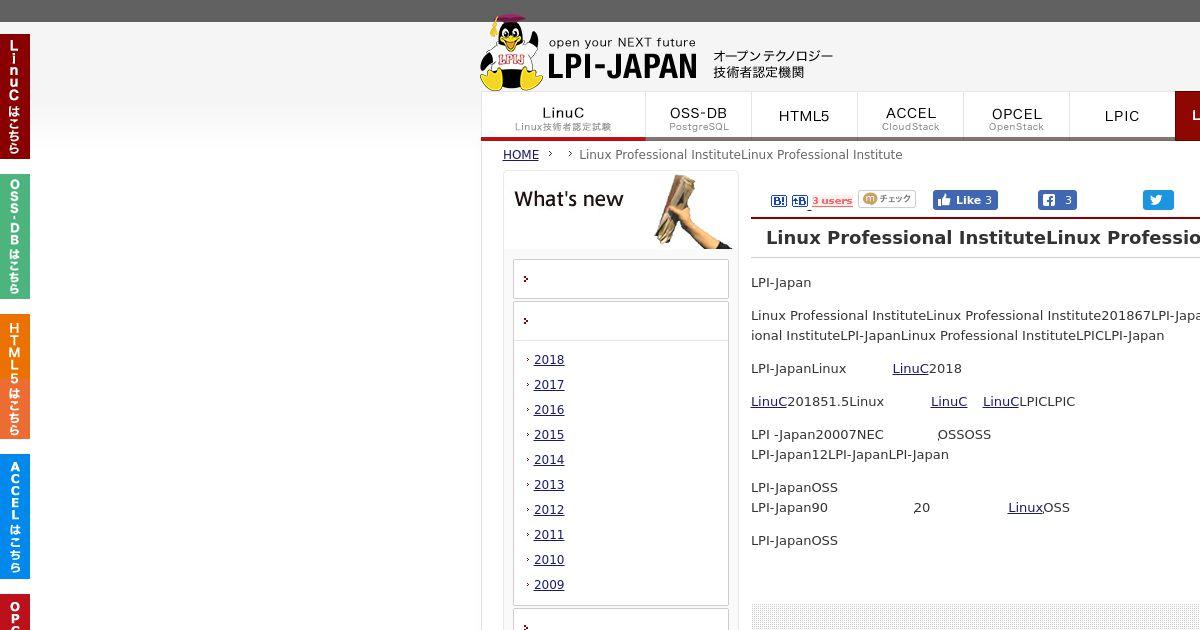This screenshot has width=1200, height=630.
Task: Click the red LinuC side banner
Action: [15, 96]
